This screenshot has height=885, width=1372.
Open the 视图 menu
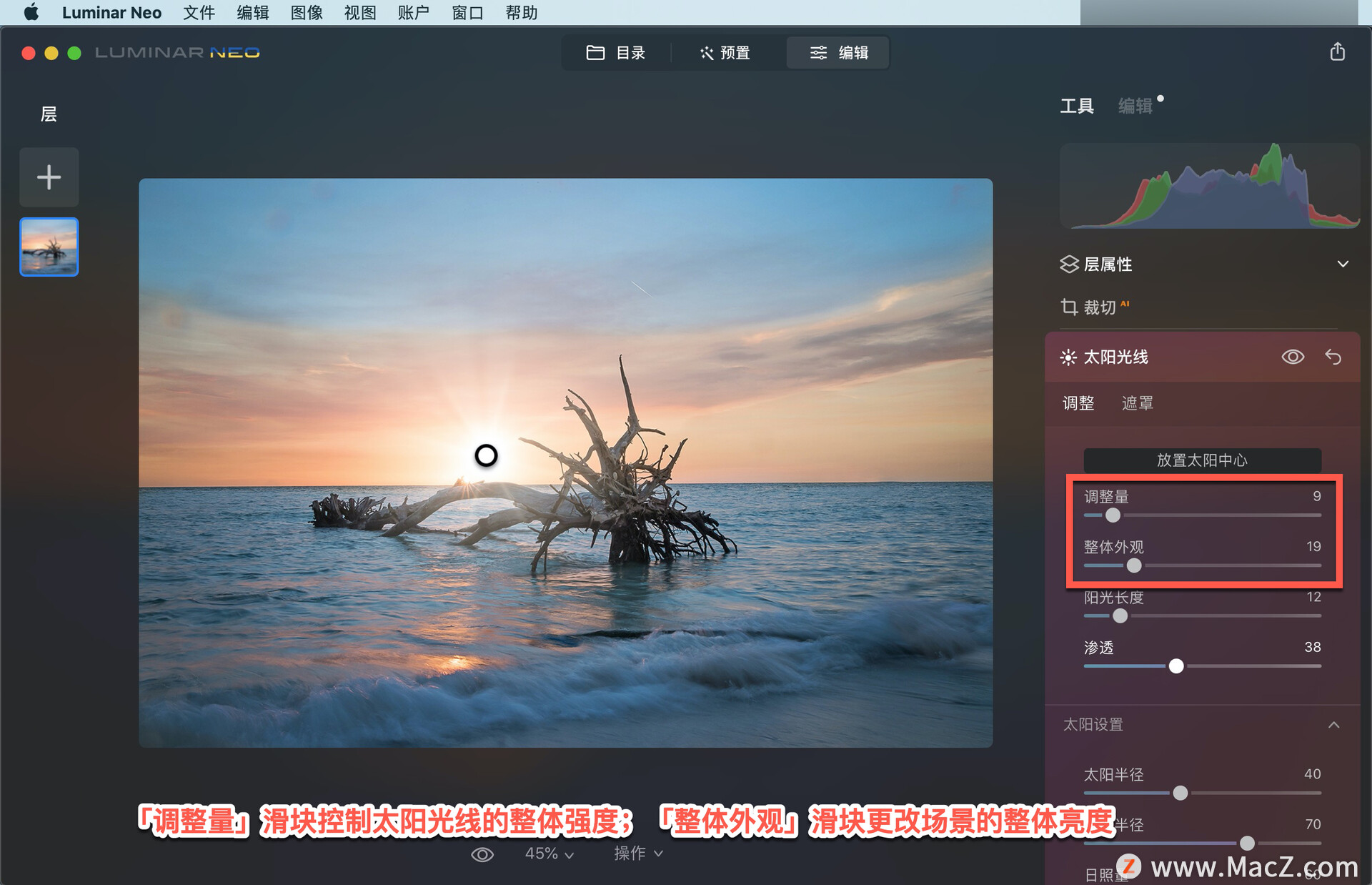coord(360,12)
